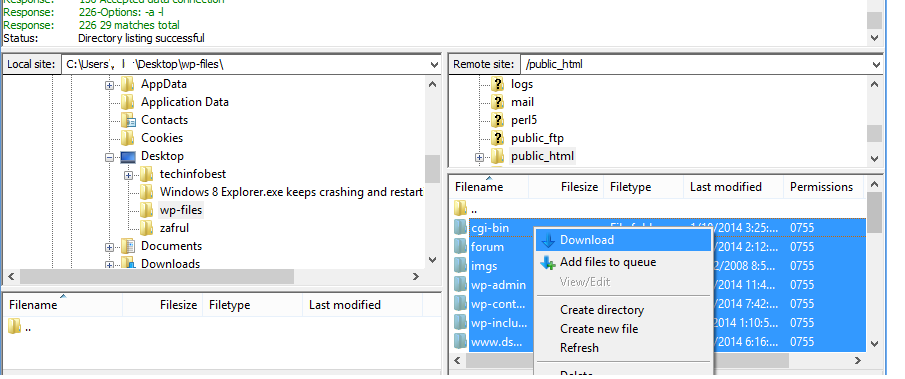Choose Add files to queue
The height and width of the screenshot is (379, 905).
608,262
